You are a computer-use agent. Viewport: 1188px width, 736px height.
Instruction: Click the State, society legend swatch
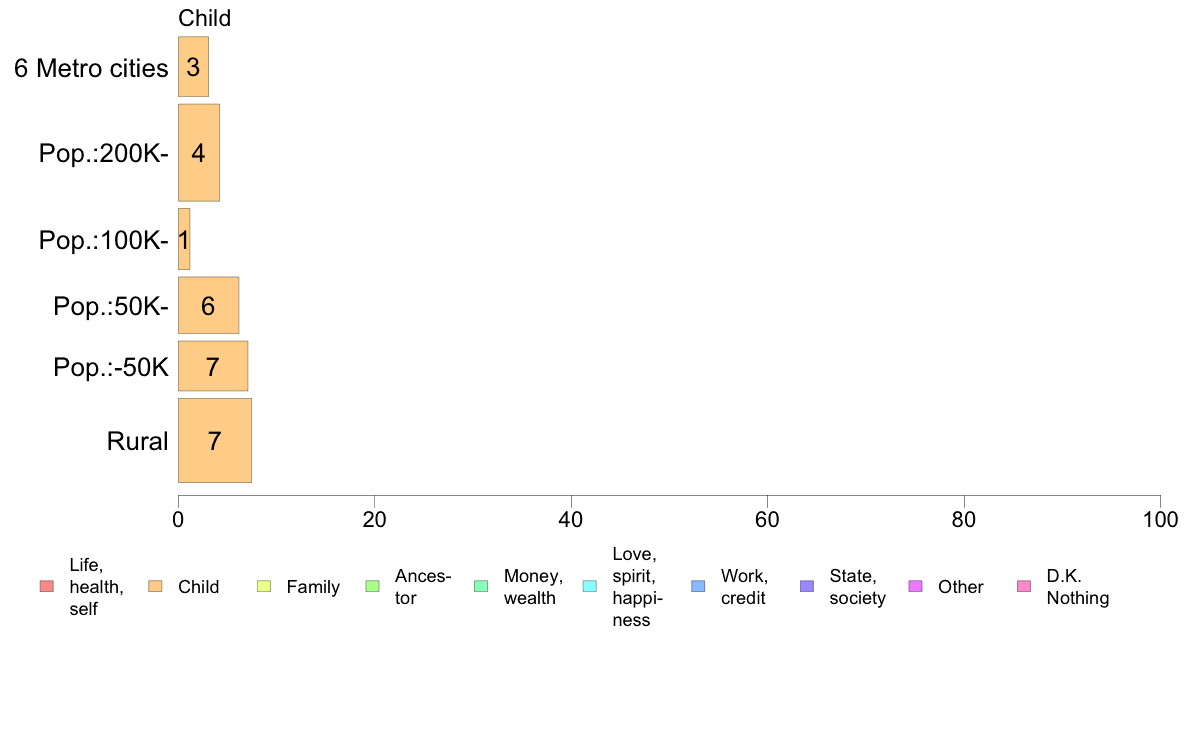pyautogui.click(x=807, y=587)
